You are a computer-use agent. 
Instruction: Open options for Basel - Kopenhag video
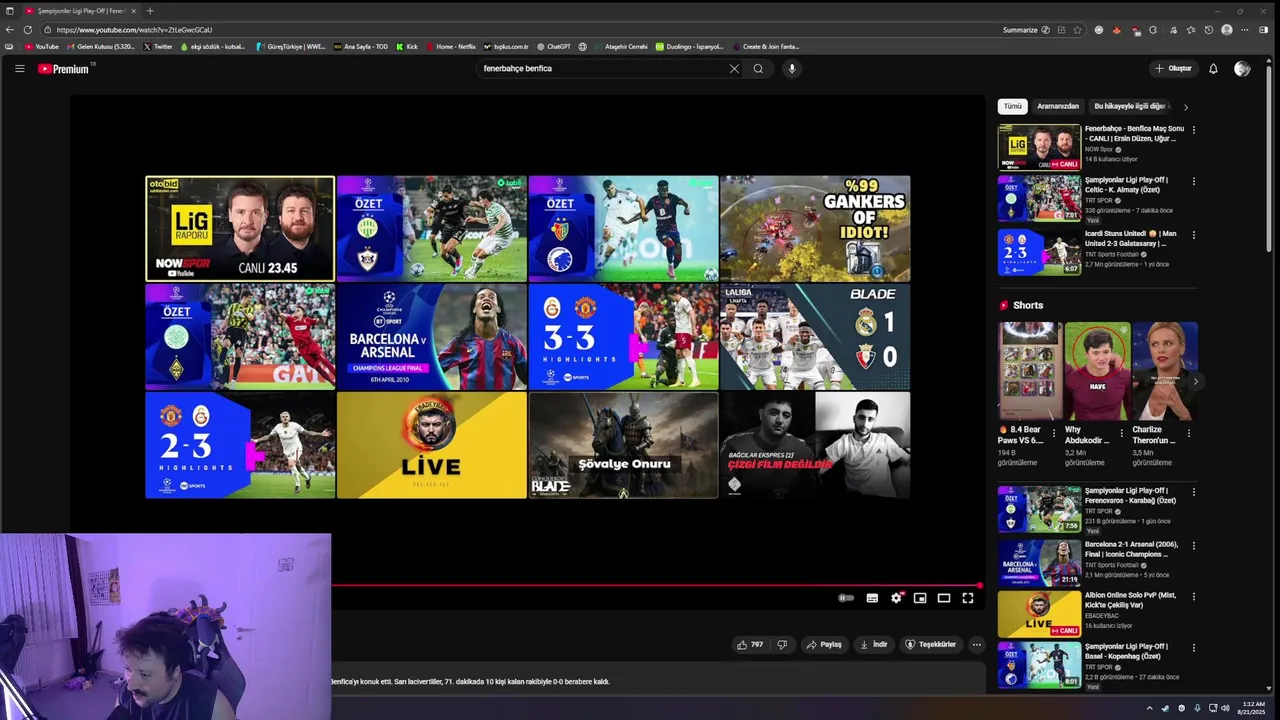(x=1193, y=648)
